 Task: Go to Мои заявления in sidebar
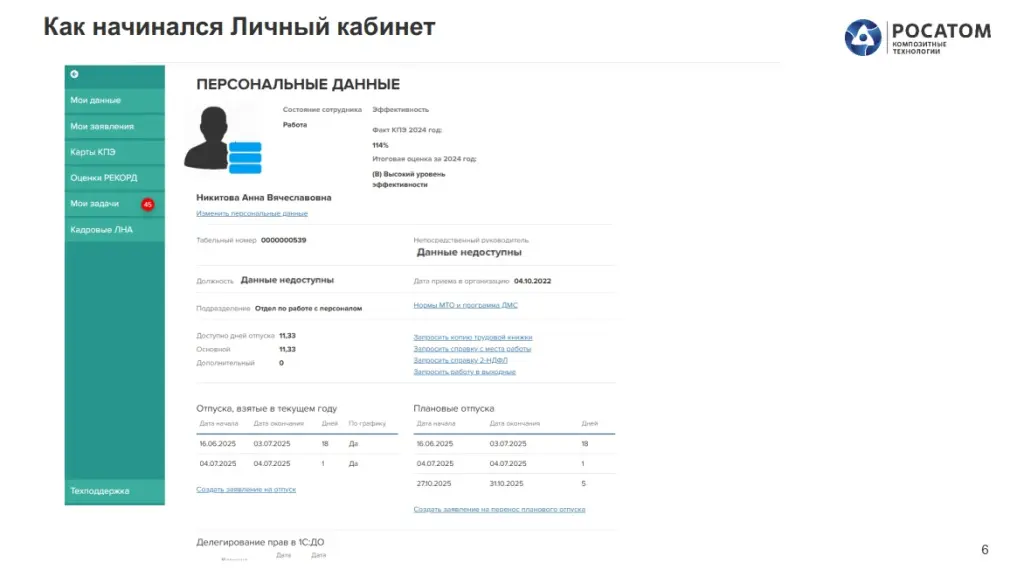(x=101, y=126)
